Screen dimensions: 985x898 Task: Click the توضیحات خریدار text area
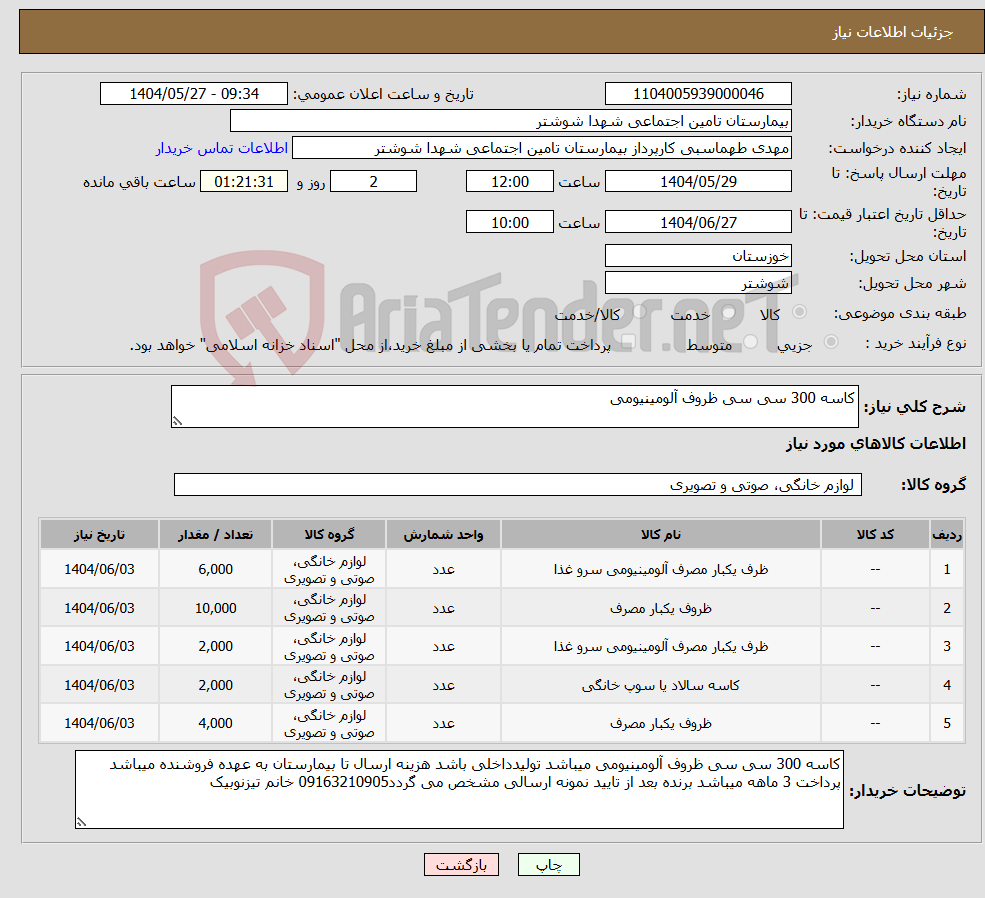(x=459, y=789)
